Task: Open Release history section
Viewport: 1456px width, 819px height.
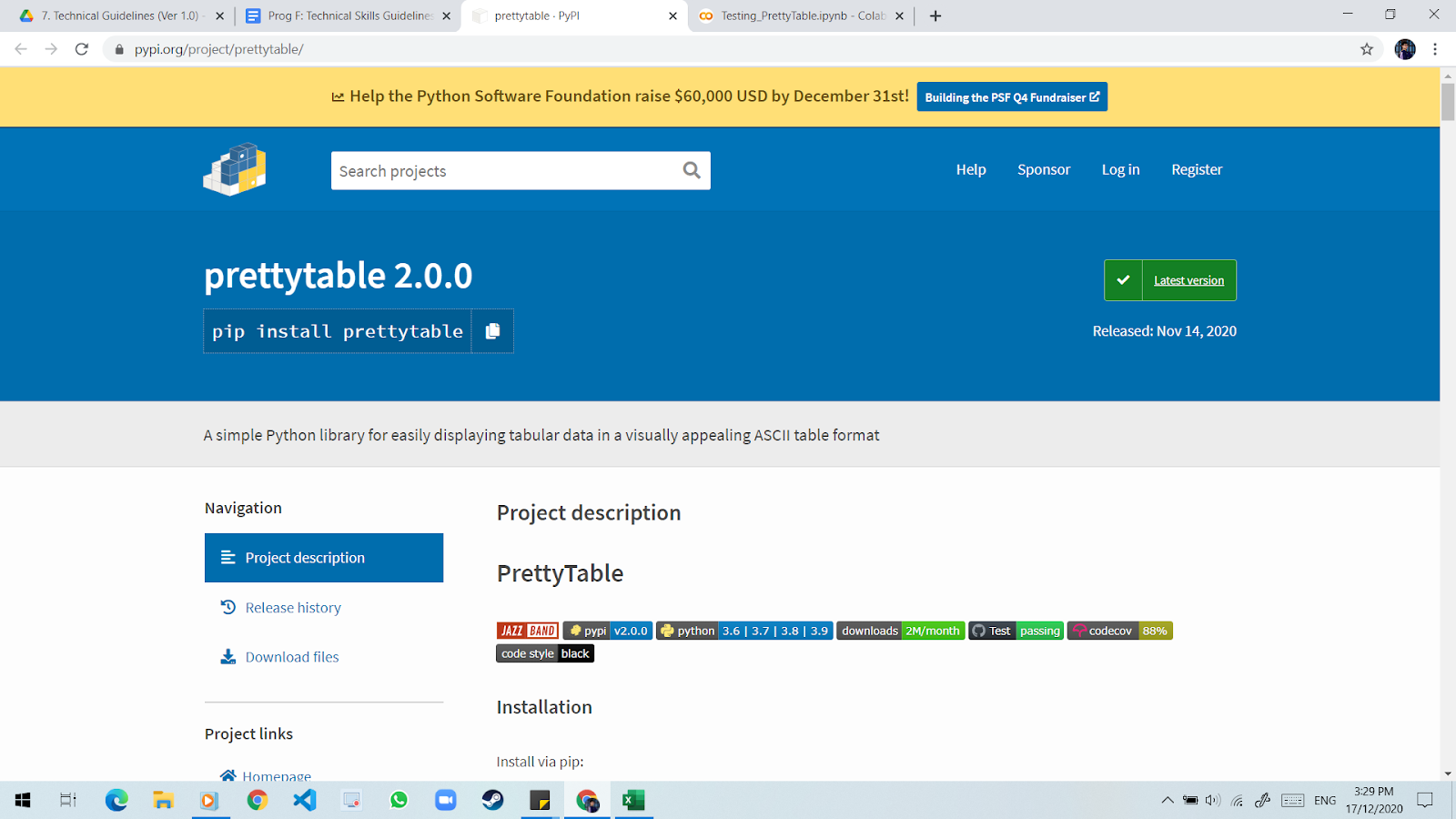Action: tap(292, 608)
